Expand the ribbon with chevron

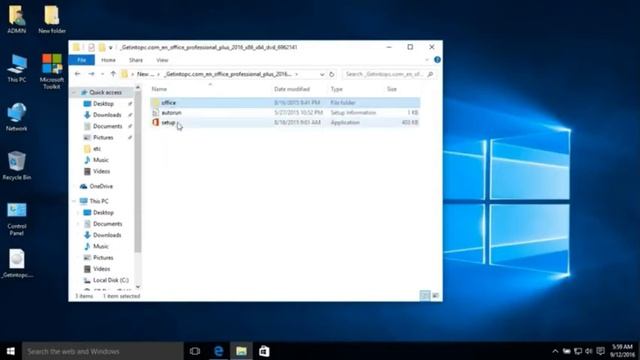(427, 60)
